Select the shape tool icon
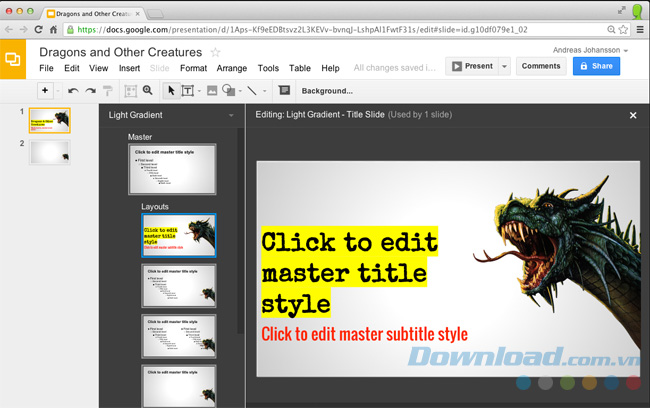650x408 pixels. 228,90
